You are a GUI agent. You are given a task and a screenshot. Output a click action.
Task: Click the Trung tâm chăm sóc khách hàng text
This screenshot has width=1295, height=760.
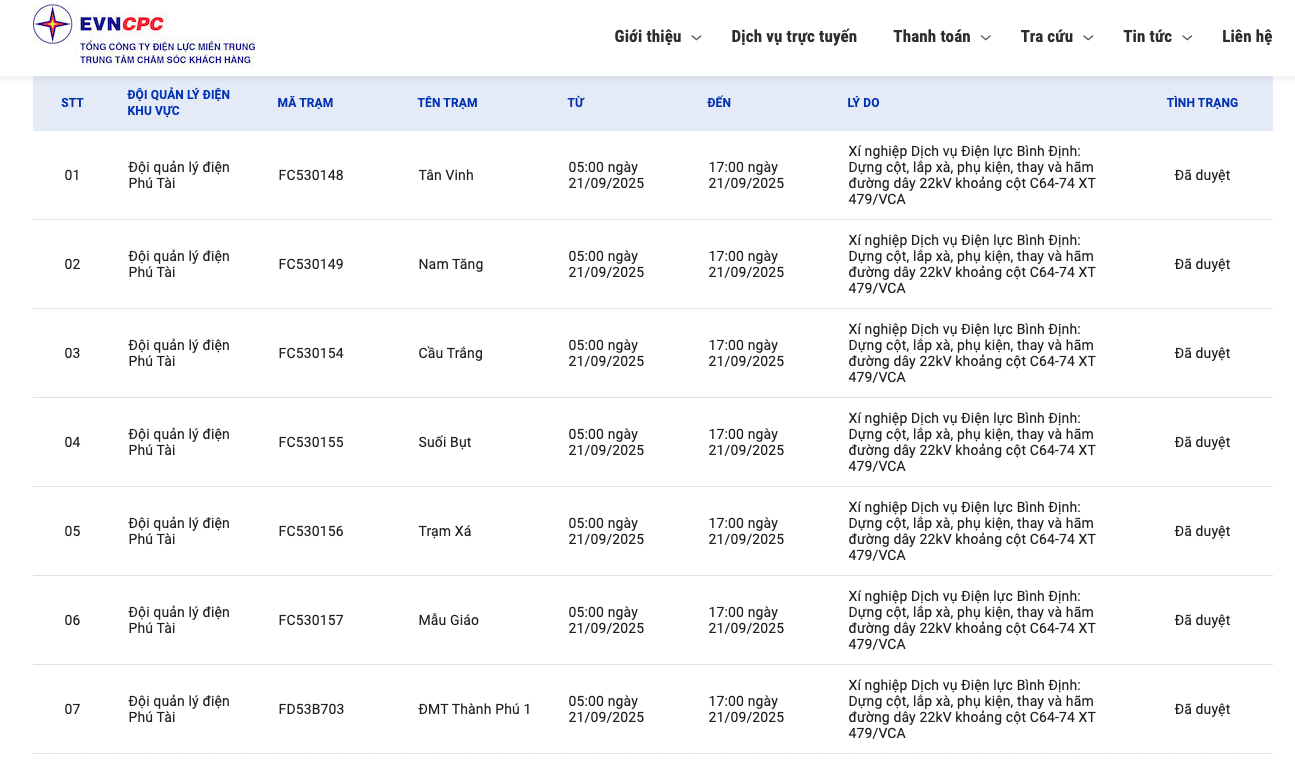165,60
